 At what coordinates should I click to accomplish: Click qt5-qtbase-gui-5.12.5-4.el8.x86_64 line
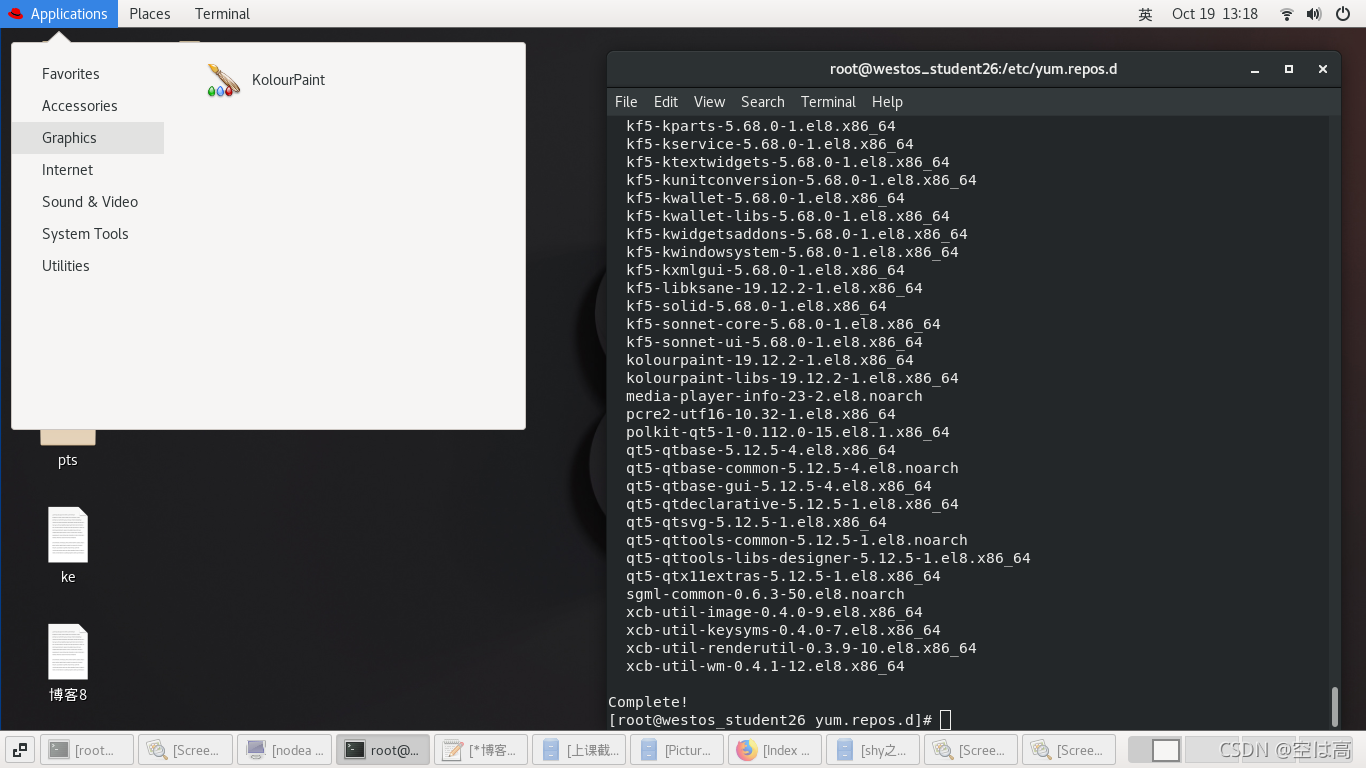point(778,486)
